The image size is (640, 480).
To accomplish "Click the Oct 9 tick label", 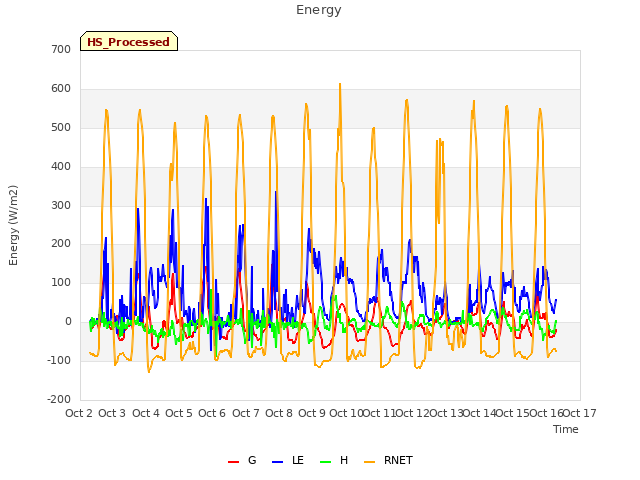I will click(x=312, y=413).
